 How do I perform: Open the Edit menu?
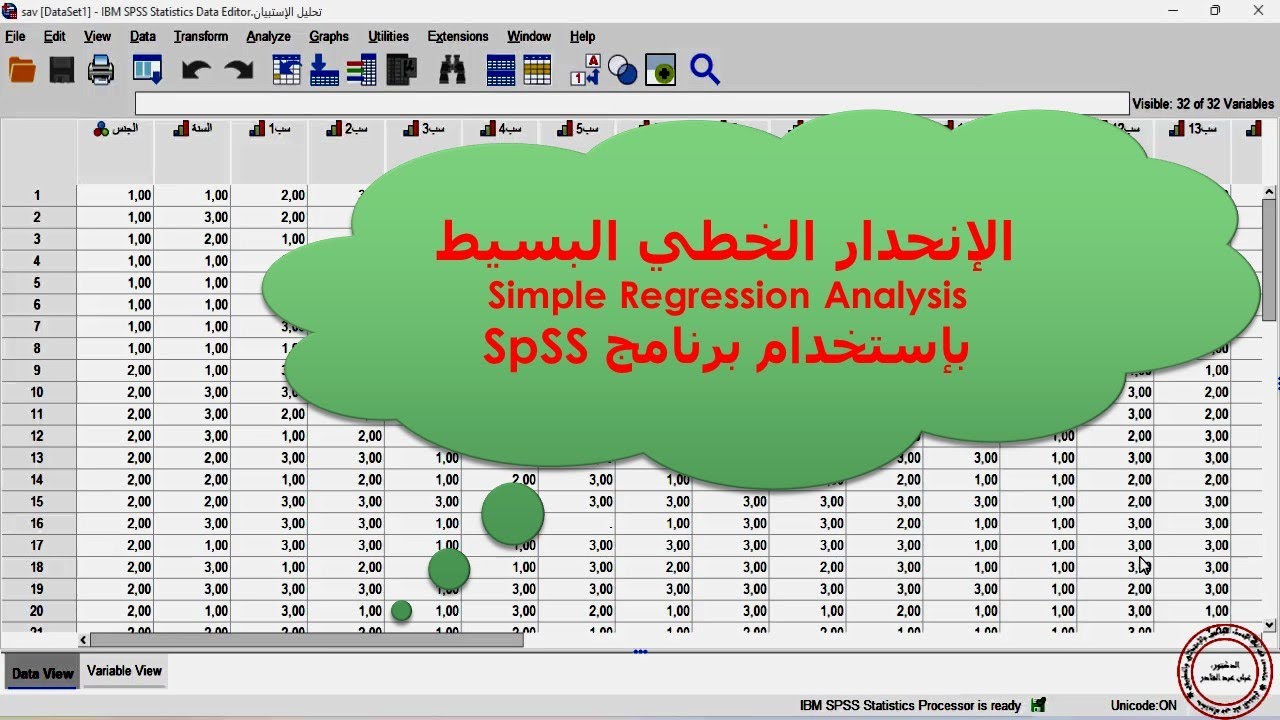click(55, 36)
